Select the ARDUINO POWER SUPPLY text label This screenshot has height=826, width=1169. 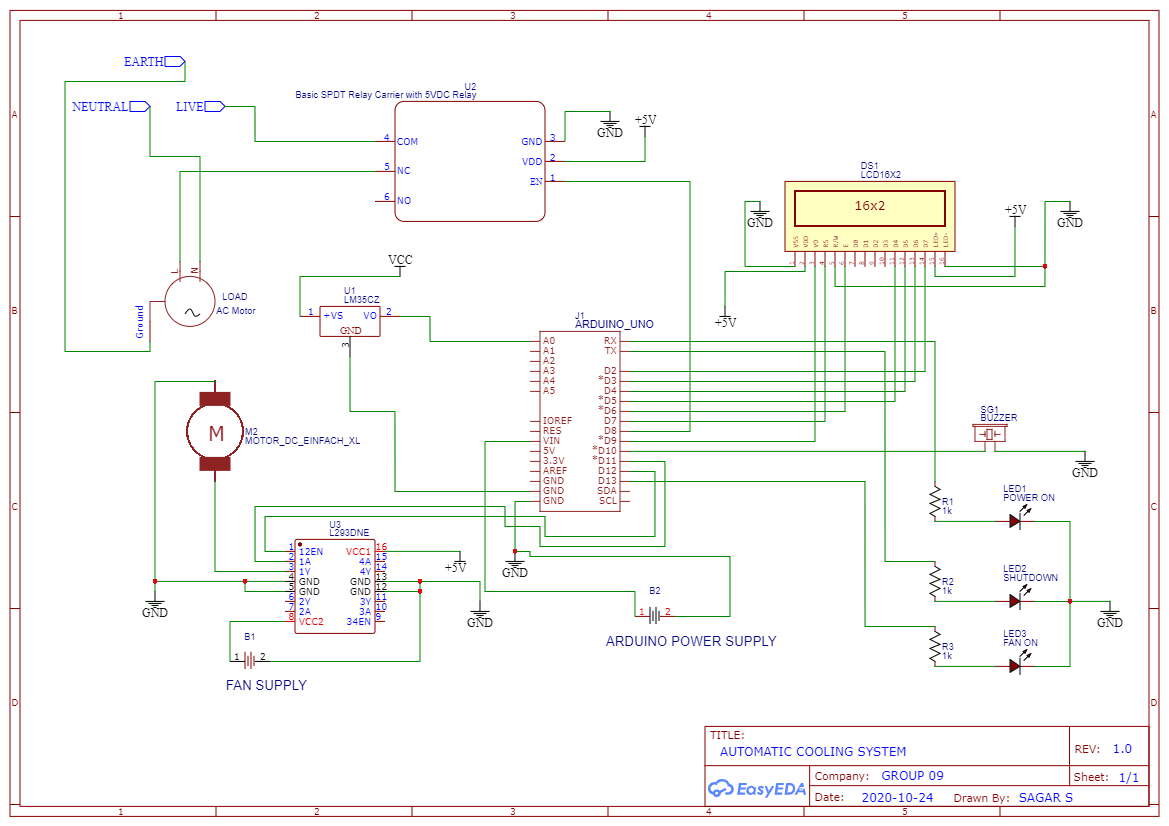690,641
